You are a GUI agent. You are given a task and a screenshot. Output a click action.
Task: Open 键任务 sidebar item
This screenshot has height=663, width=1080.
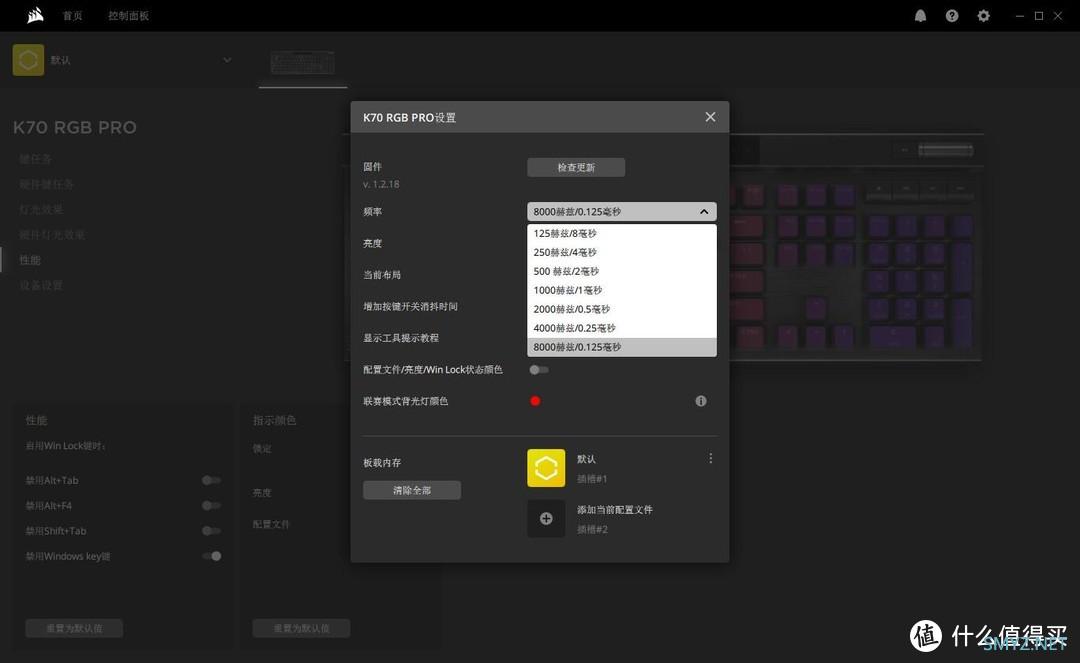coord(35,159)
